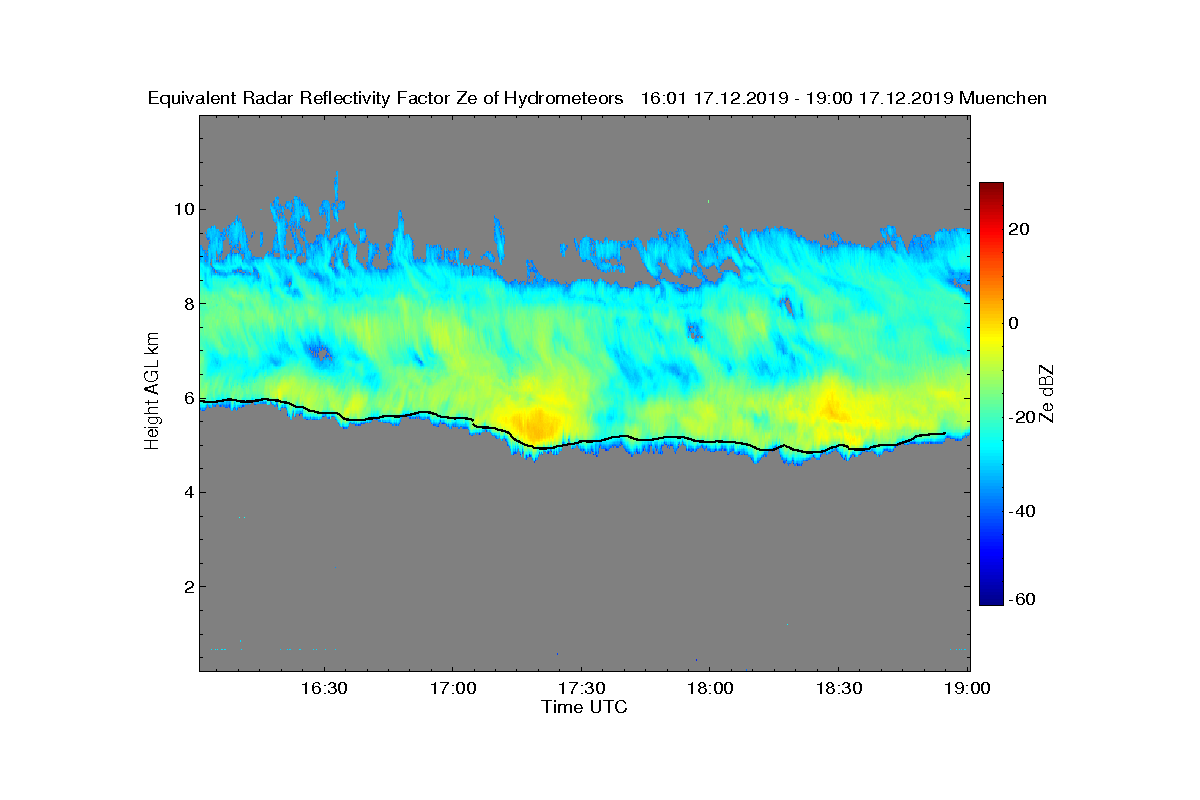This screenshot has height=800, width=1200.
Task: Click the 6 km height tick label
Action: (188, 398)
